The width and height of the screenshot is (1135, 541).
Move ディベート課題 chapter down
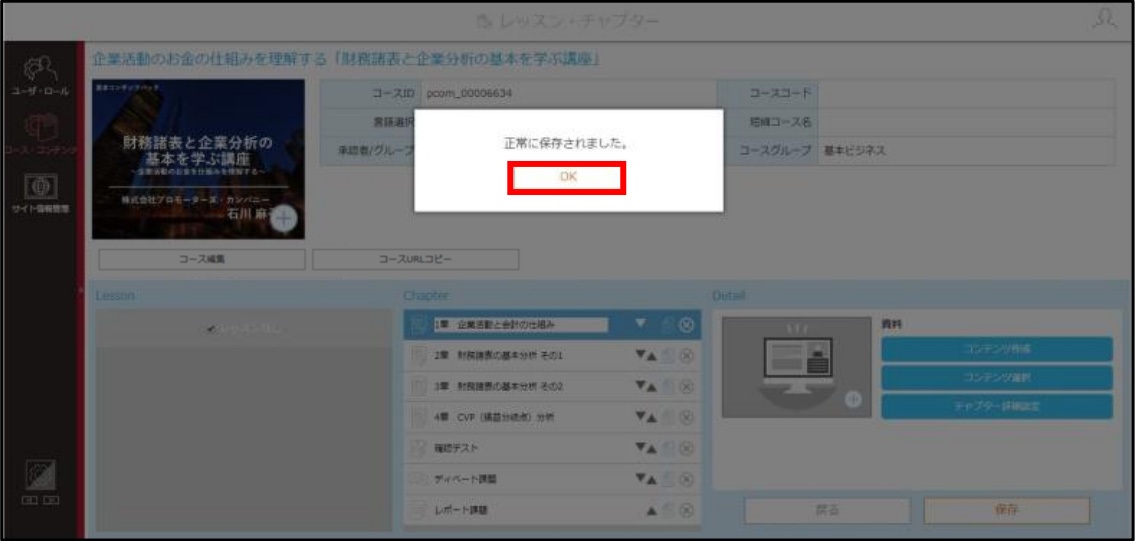(640, 479)
